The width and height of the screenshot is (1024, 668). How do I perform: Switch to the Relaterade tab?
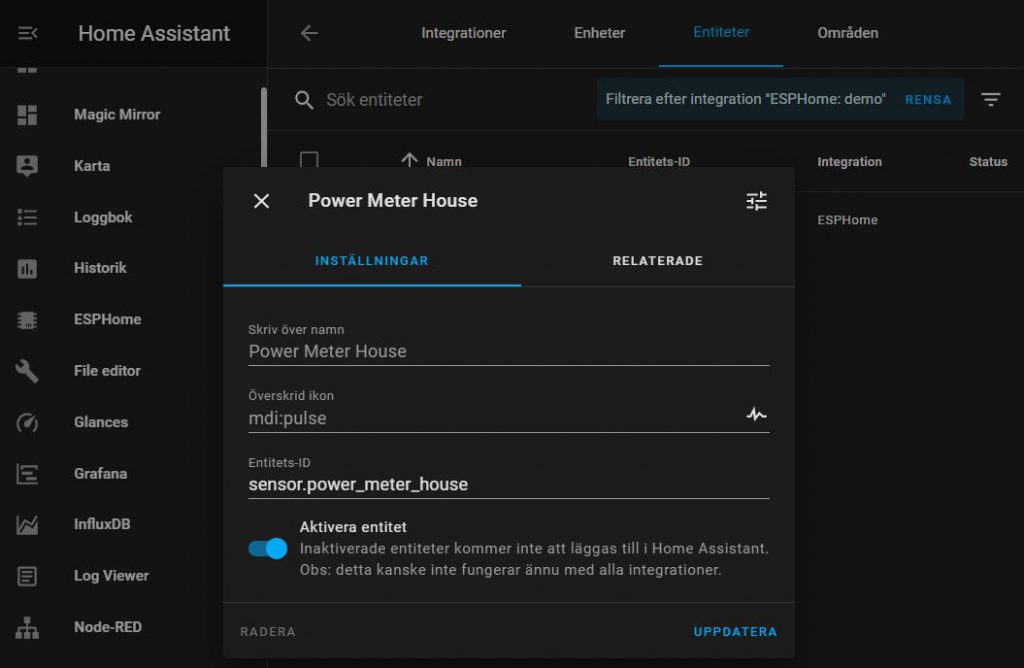point(658,261)
